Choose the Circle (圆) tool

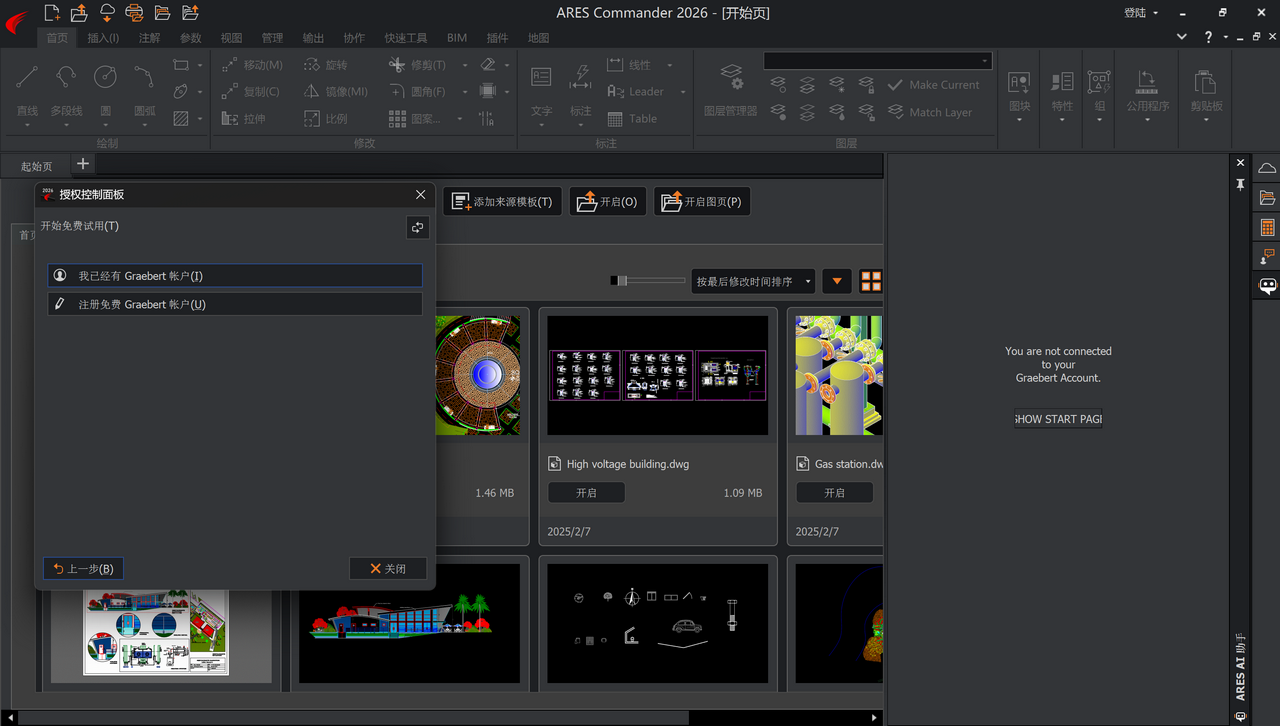tap(105, 78)
